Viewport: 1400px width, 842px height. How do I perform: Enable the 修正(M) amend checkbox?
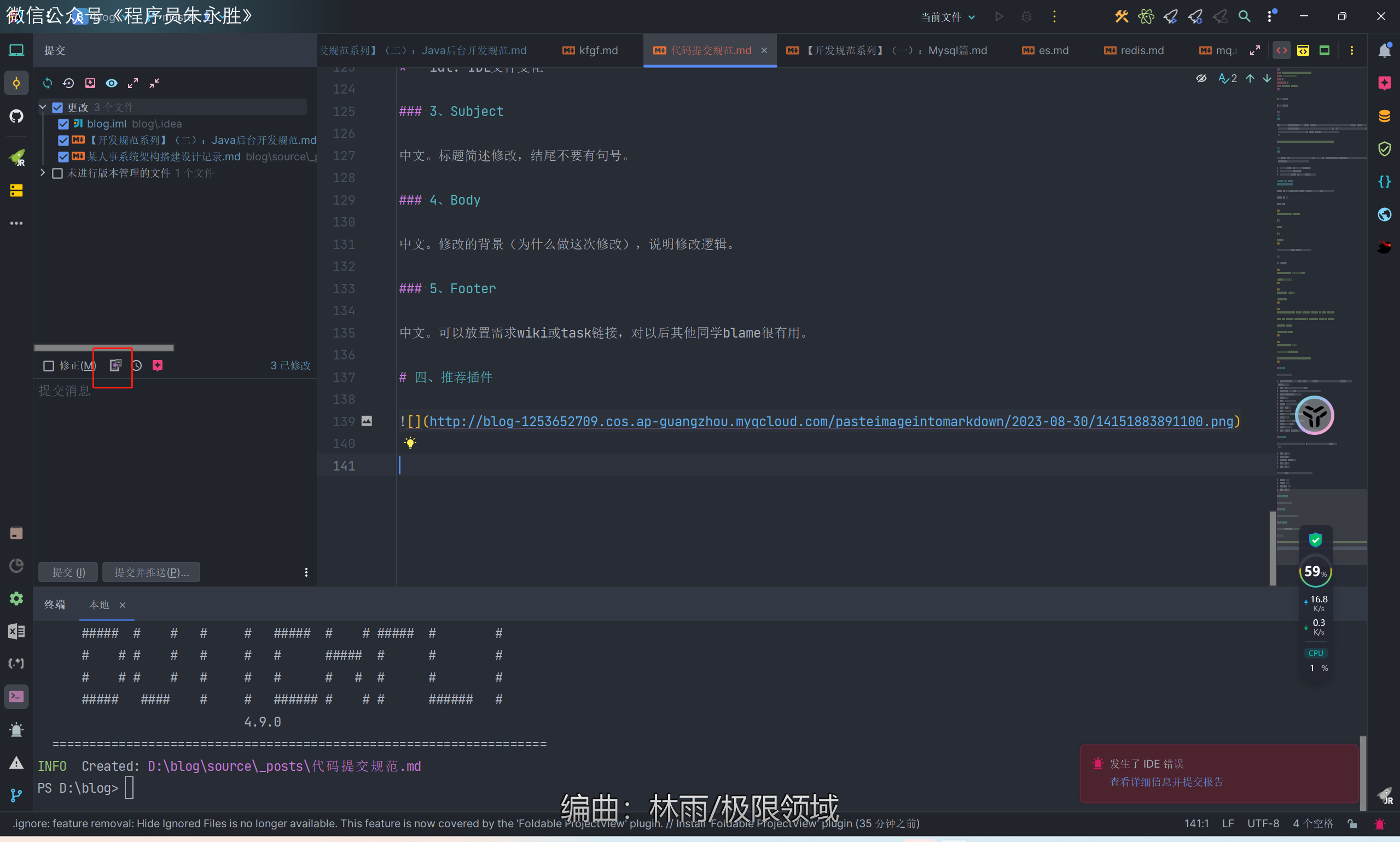coord(49,366)
